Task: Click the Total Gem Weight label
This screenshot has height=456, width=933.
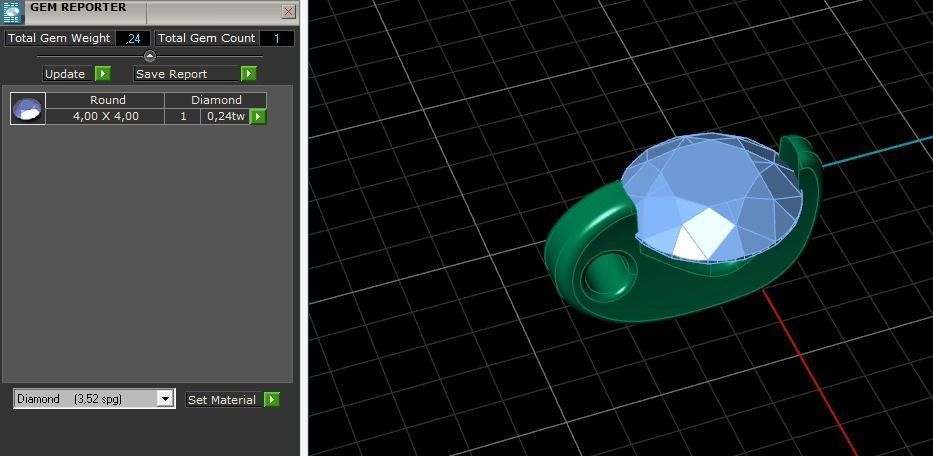Action: tap(59, 38)
